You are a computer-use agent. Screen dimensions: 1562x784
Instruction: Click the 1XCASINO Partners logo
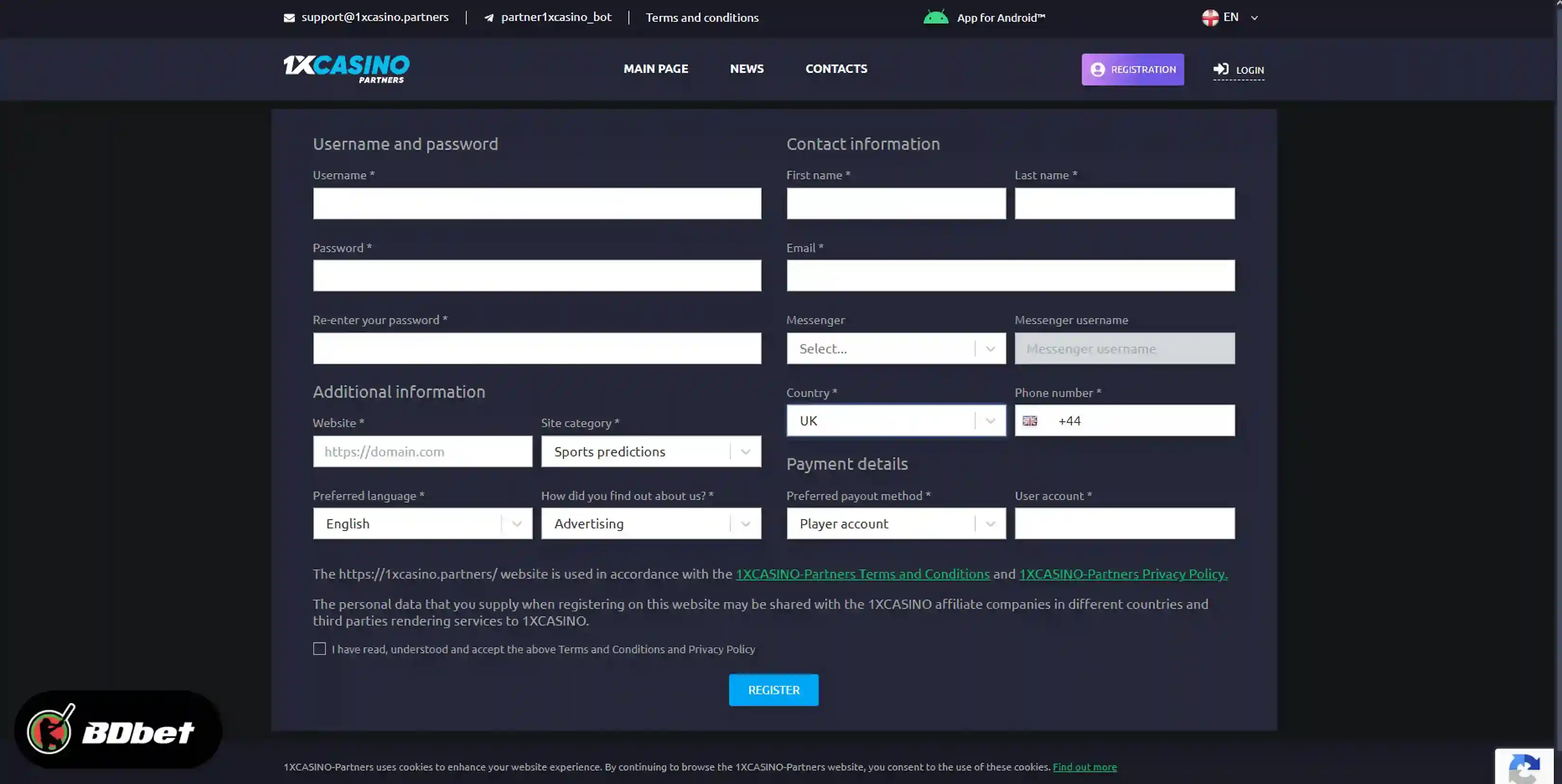click(346, 69)
